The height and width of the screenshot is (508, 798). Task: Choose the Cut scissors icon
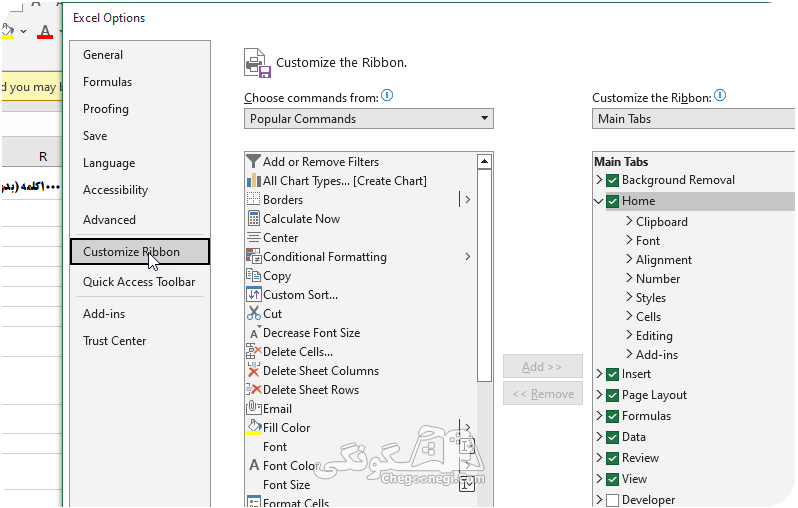point(253,314)
